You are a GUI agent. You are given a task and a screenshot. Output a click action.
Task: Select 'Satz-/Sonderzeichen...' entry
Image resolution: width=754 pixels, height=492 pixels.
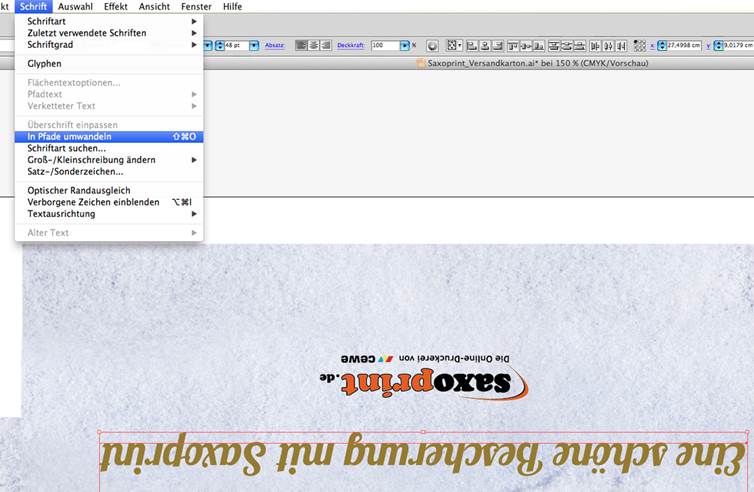109,171
